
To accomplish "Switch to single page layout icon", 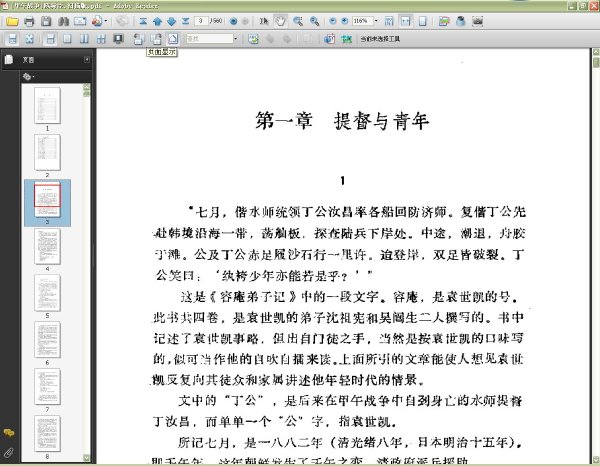I will 67,39.
